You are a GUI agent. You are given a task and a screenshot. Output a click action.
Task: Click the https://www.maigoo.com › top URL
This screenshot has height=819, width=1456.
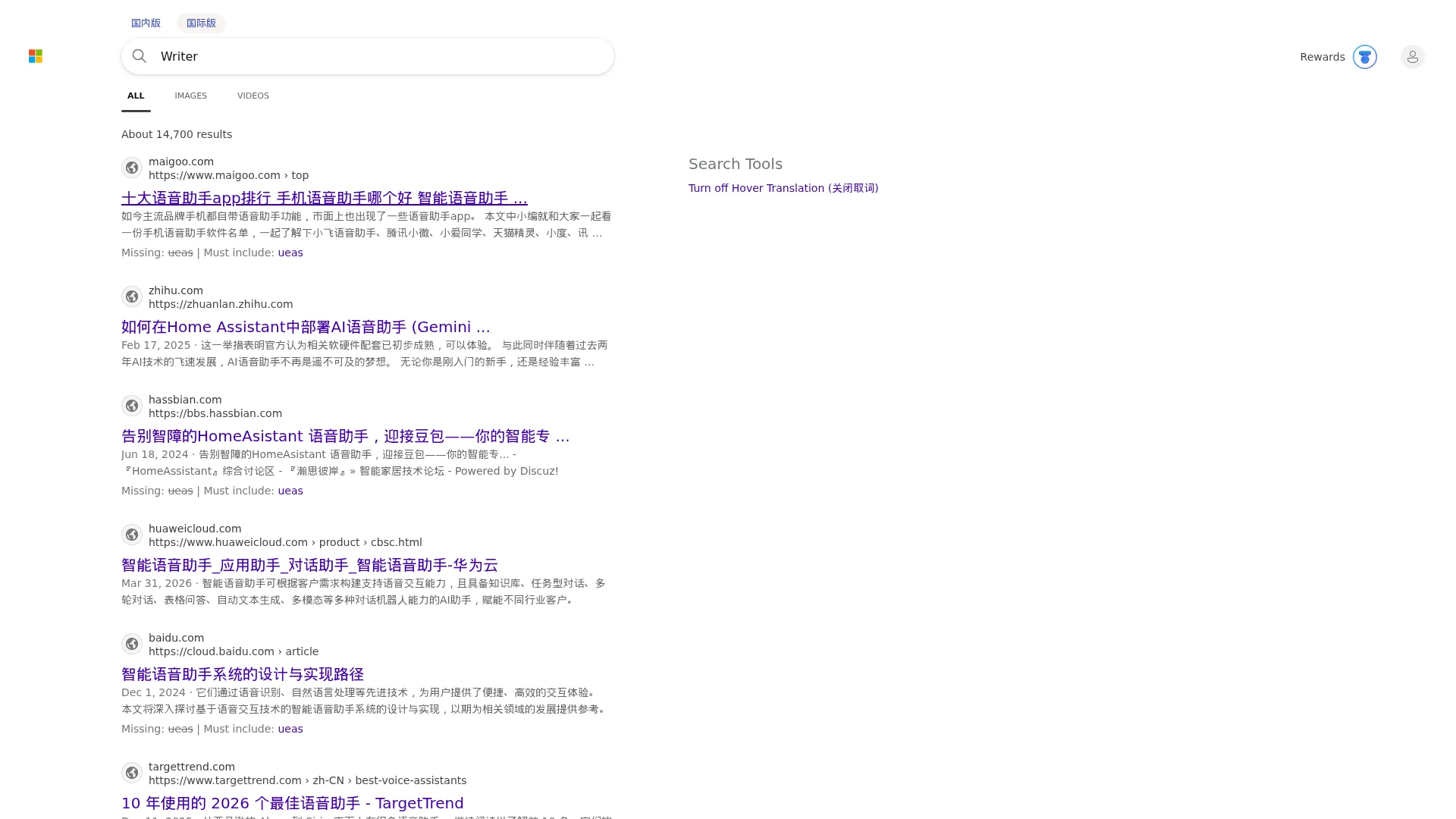(228, 175)
